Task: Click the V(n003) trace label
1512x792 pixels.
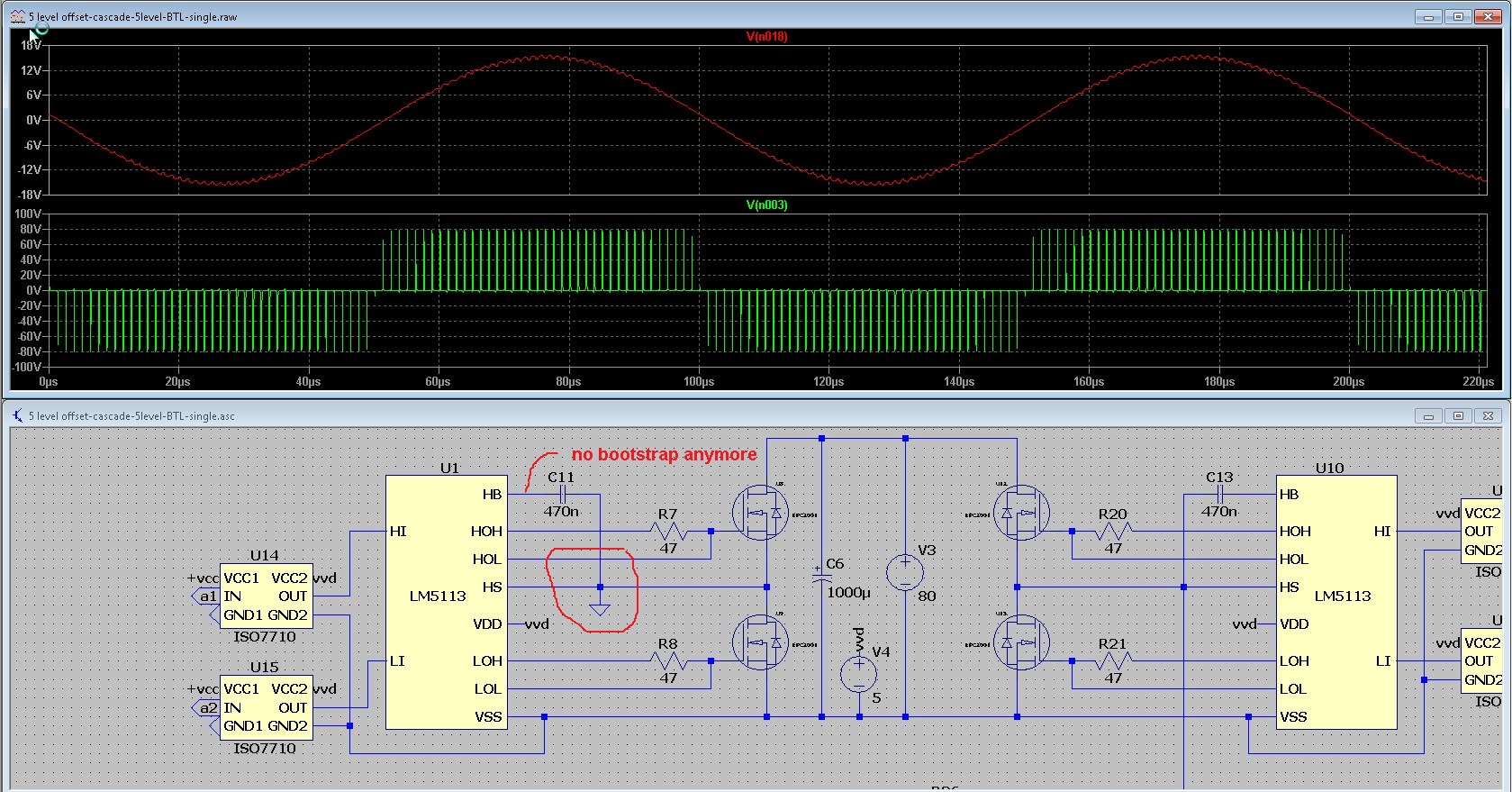Action: click(x=766, y=205)
